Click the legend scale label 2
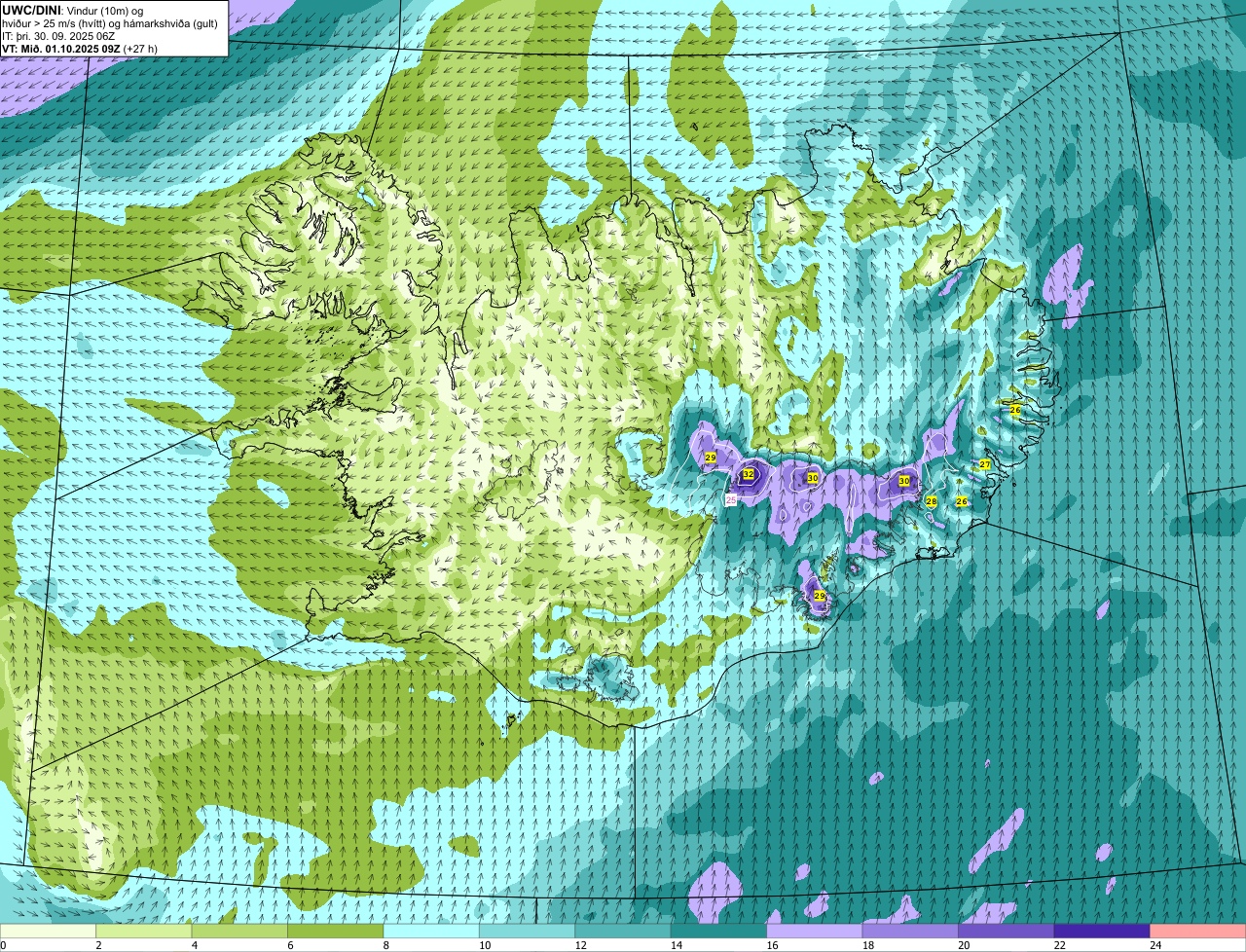The width and height of the screenshot is (1246, 952). coord(98,944)
